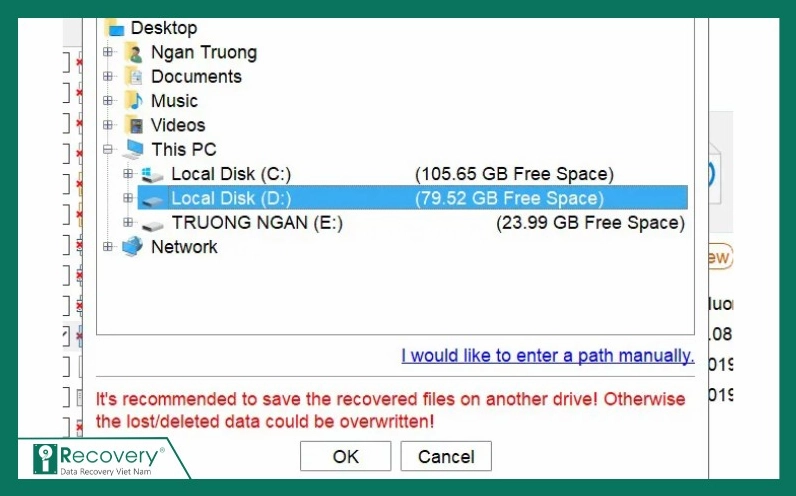
Task: Open the 'enter a path manually' link
Action: (547, 356)
